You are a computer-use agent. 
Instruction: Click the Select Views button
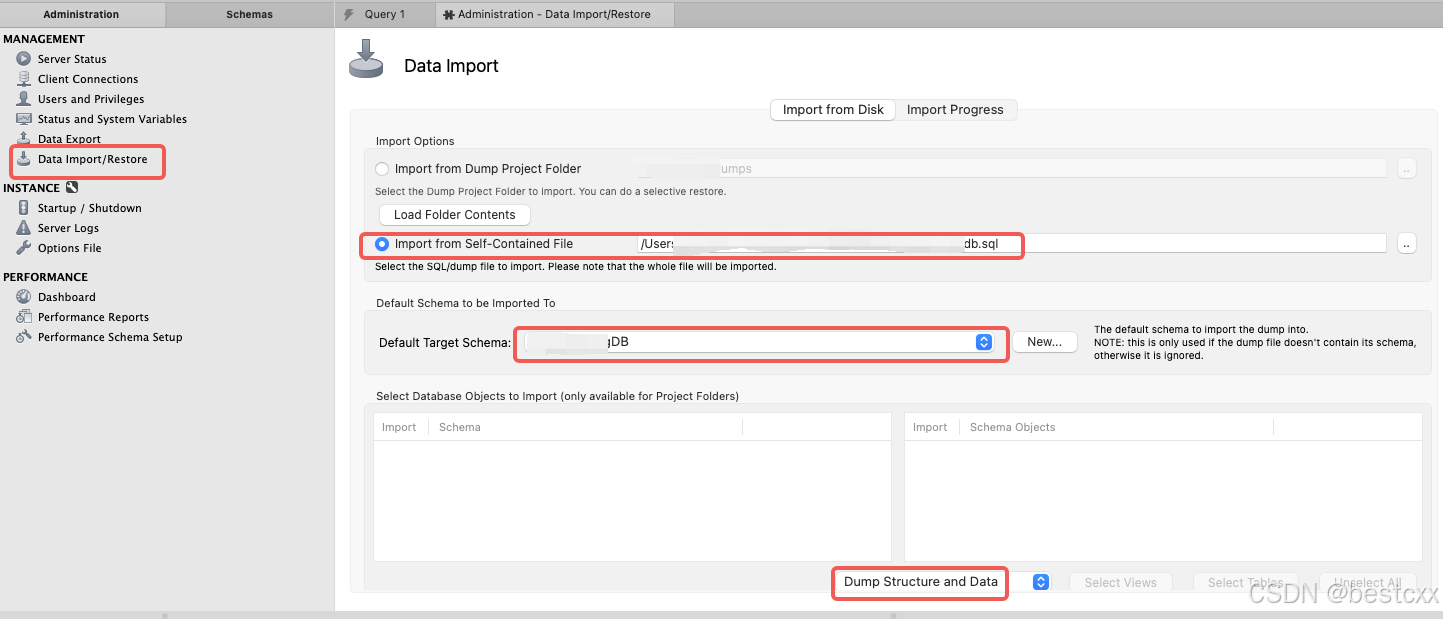click(x=1120, y=583)
